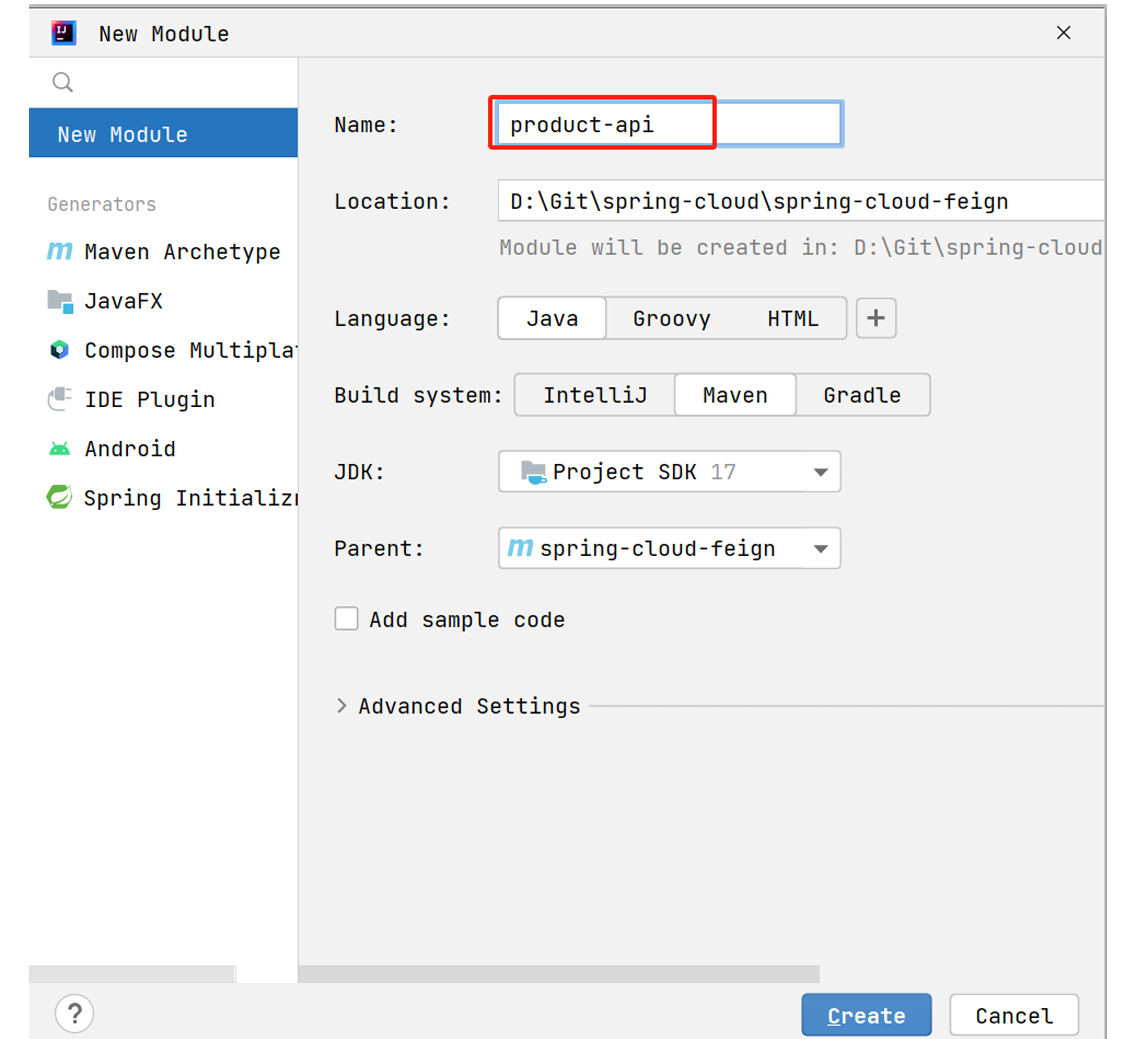Select Spring Initializr generator entry

tap(164, 498)
